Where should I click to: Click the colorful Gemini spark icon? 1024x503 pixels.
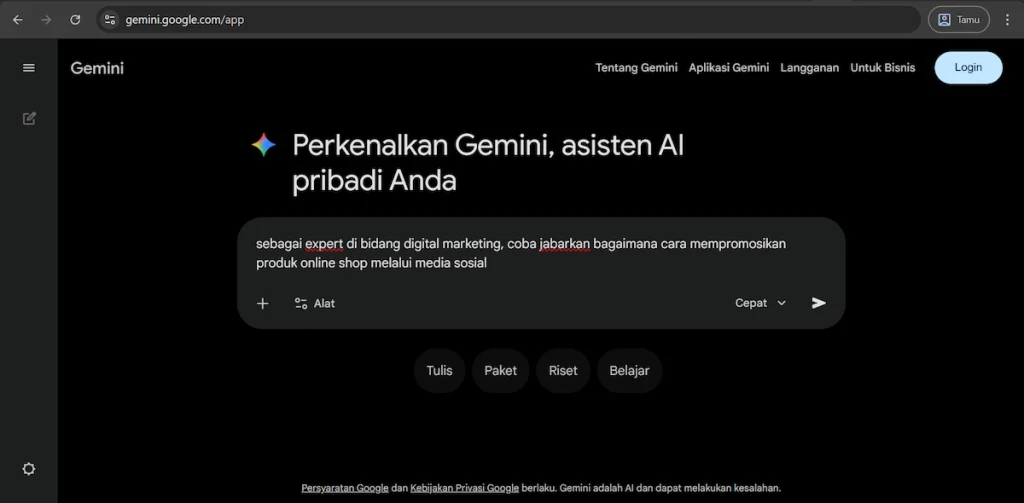(263, 145)
